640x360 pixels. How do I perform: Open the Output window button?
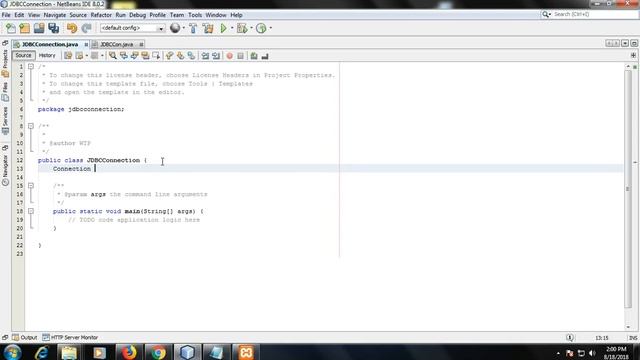[x=24, y=338]
